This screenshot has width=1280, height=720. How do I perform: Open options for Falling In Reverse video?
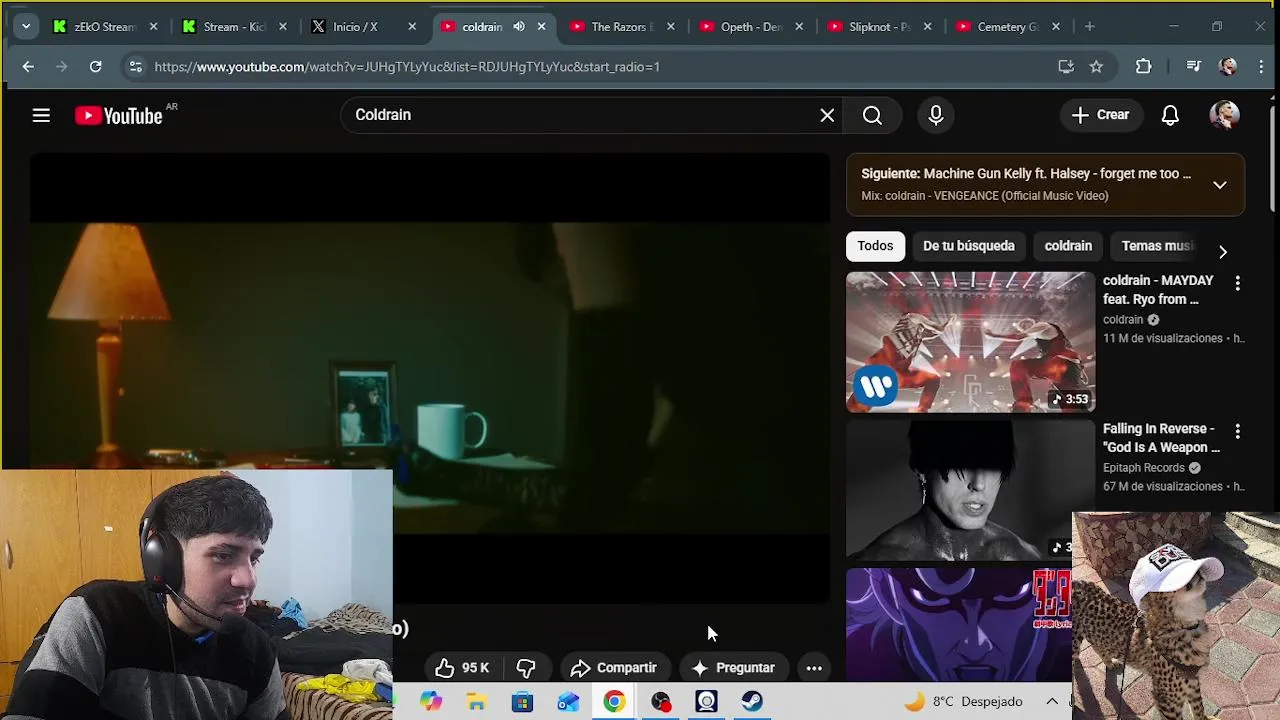tap(1237, 432)
